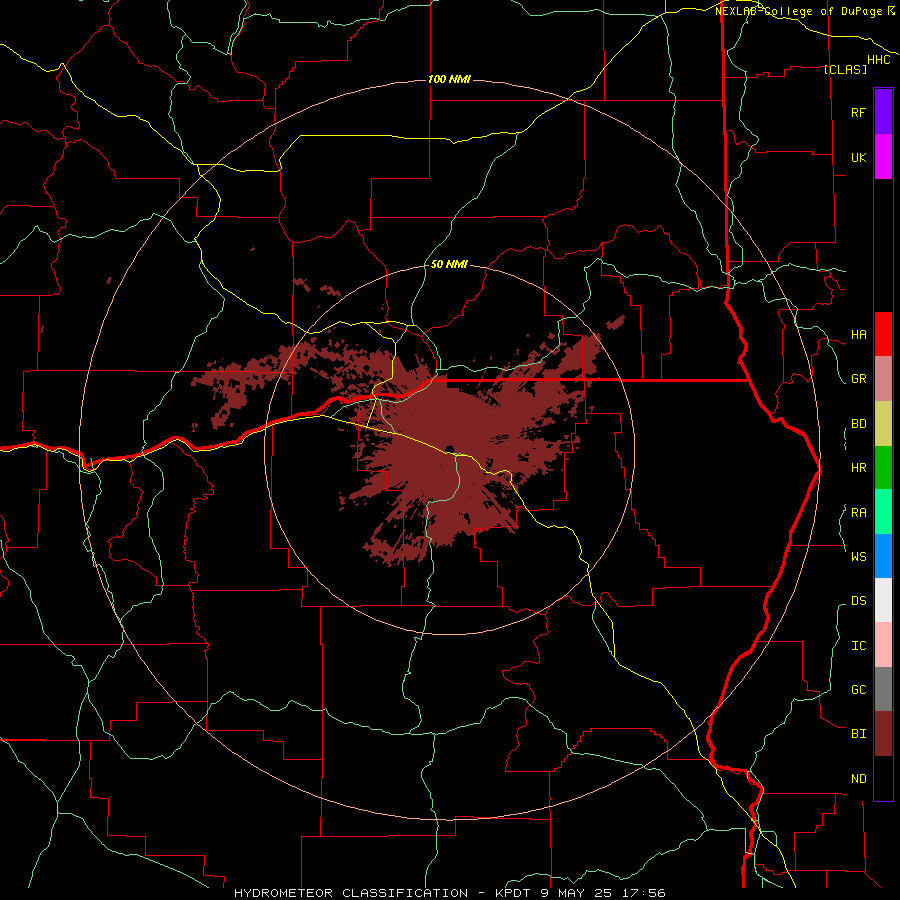Pick the RA light green legend swatch
The height and width of the screenshot is (900, 900).
pos(883,512)
